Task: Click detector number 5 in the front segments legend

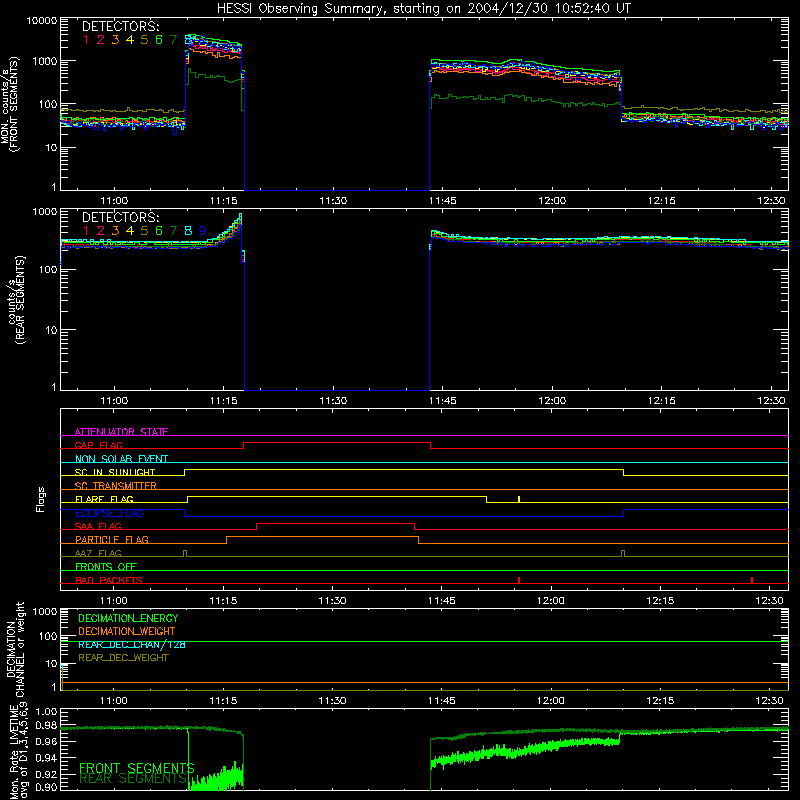Action: click(x=144, y=40)
